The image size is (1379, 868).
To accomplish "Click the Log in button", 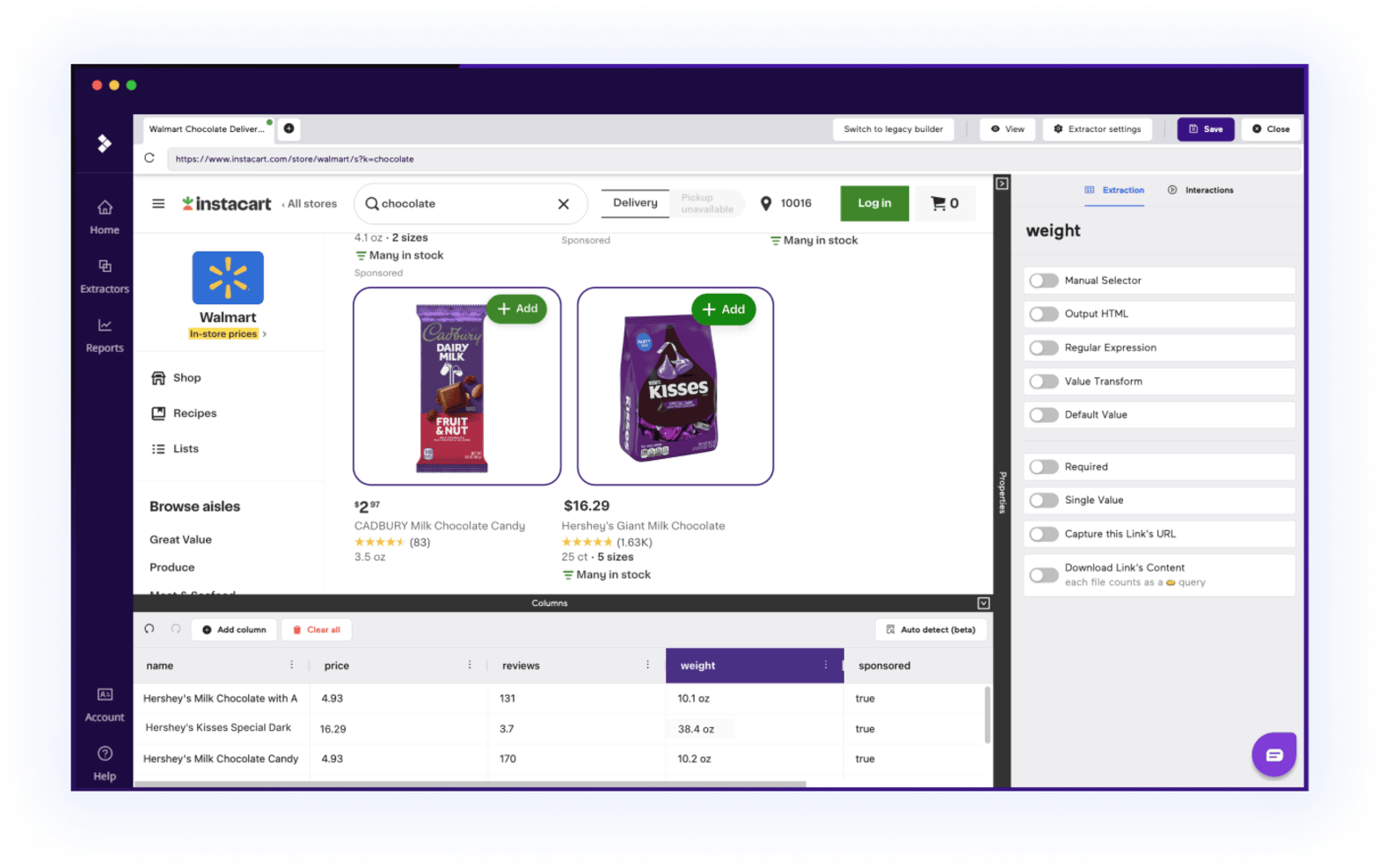I will tap(874, 203).
